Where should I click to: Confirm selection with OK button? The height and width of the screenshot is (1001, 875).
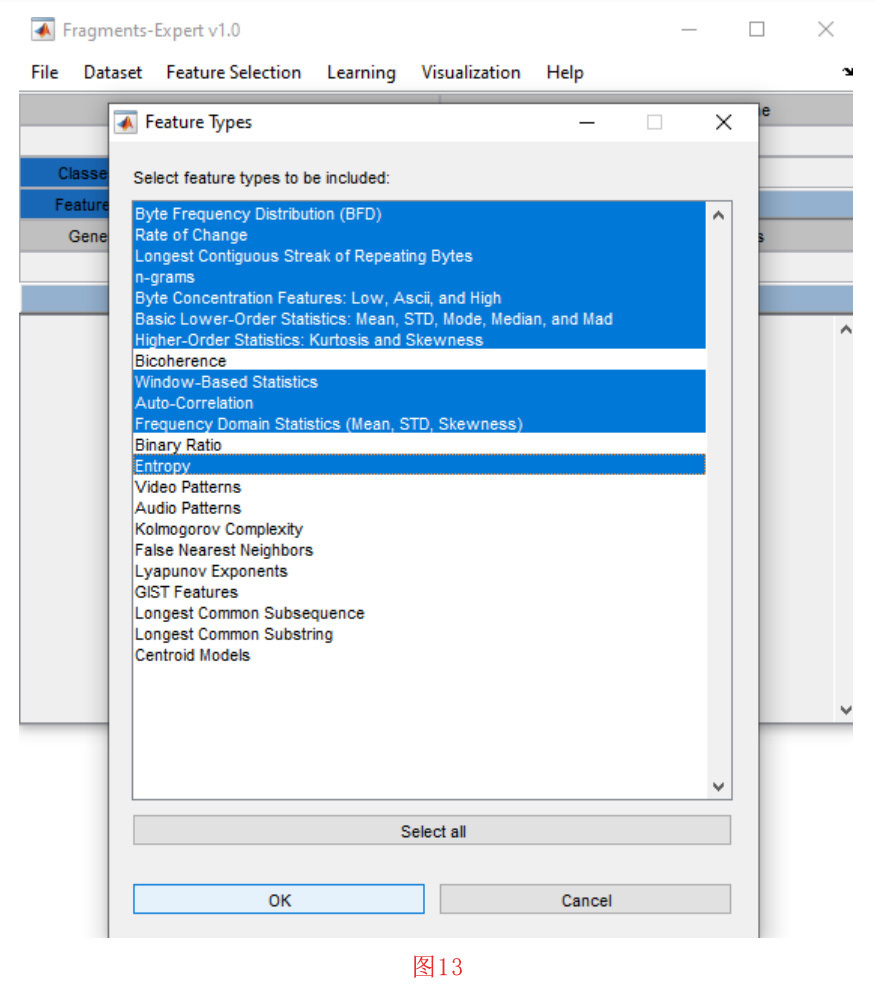279,900
